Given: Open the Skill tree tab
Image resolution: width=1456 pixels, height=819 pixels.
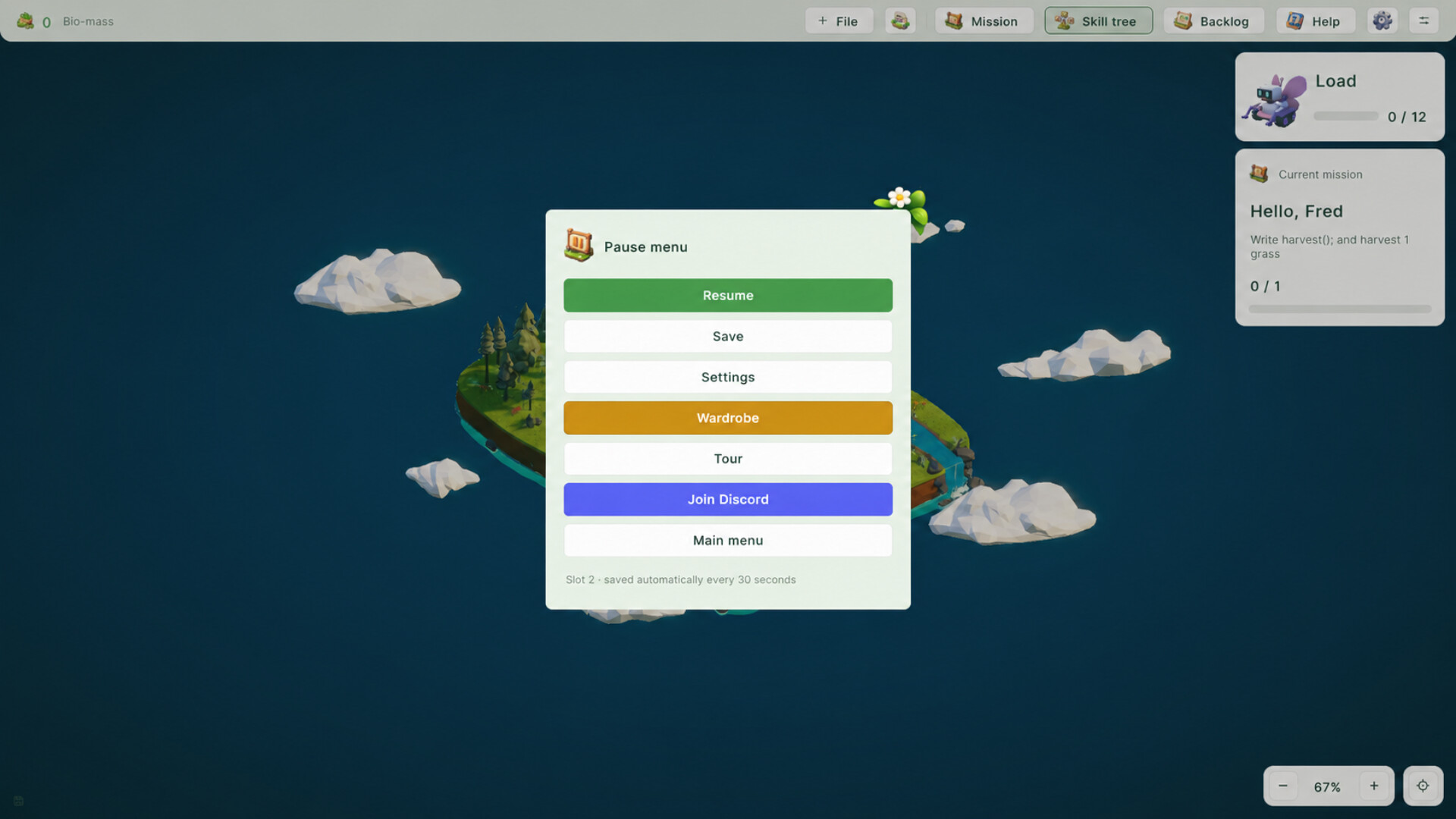Looking at the screenshot, I should 1098,21.
